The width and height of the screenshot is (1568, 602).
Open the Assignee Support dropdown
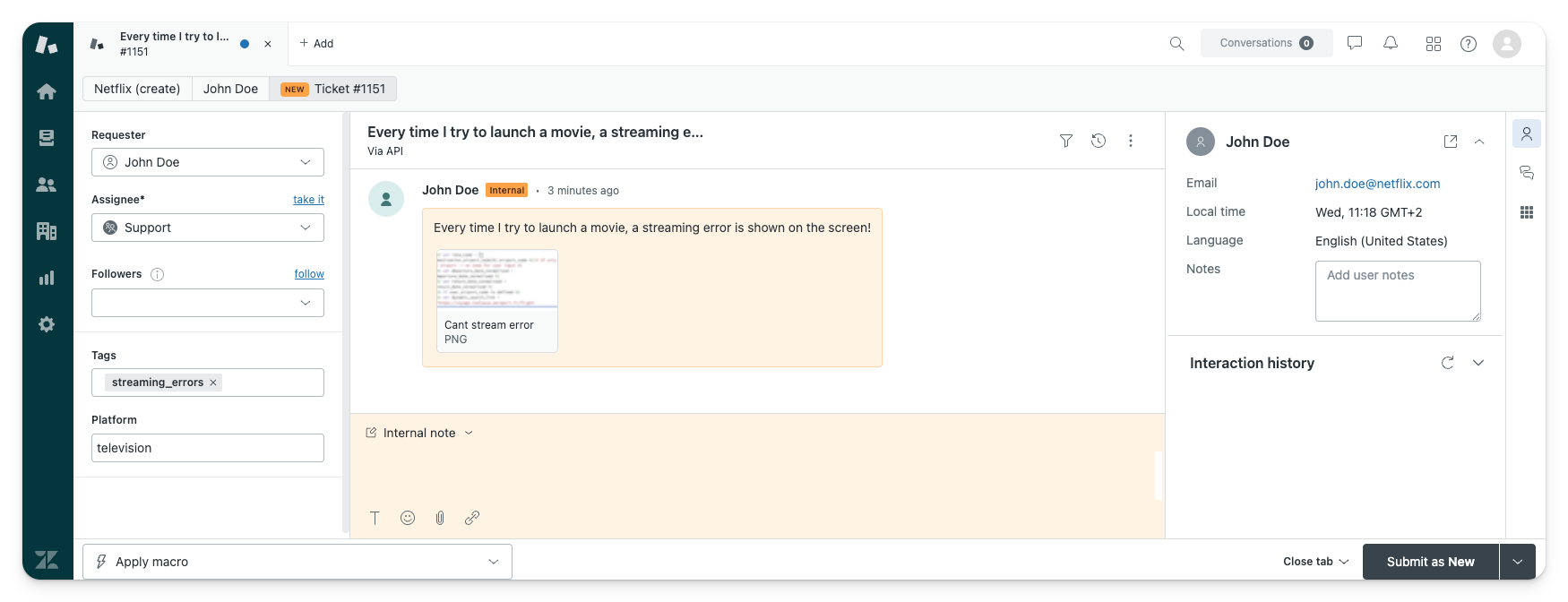click(x=208, y=228)
